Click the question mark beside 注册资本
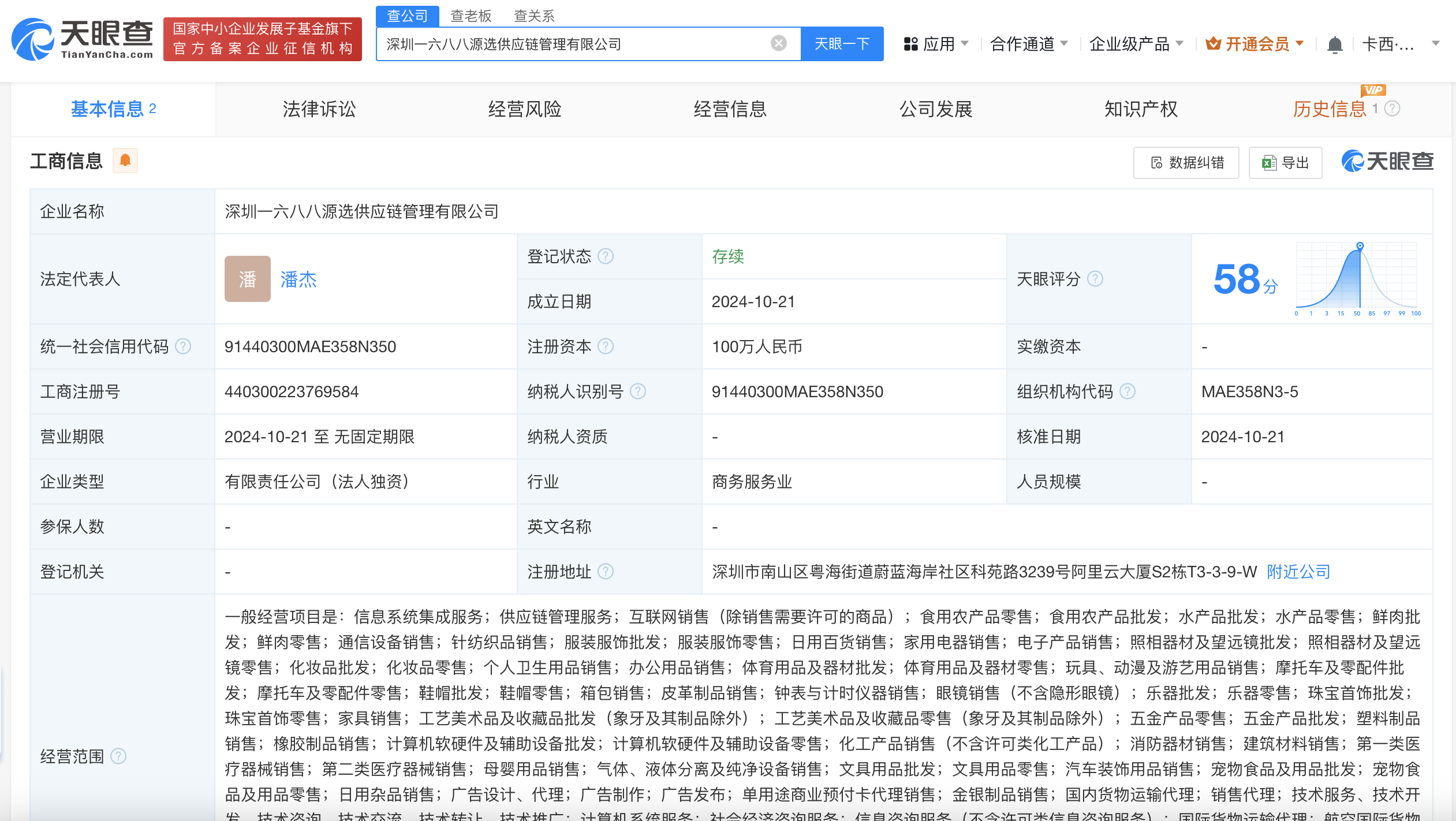Viewport: 1456px width, 821px height. click(x=607, y=346)
